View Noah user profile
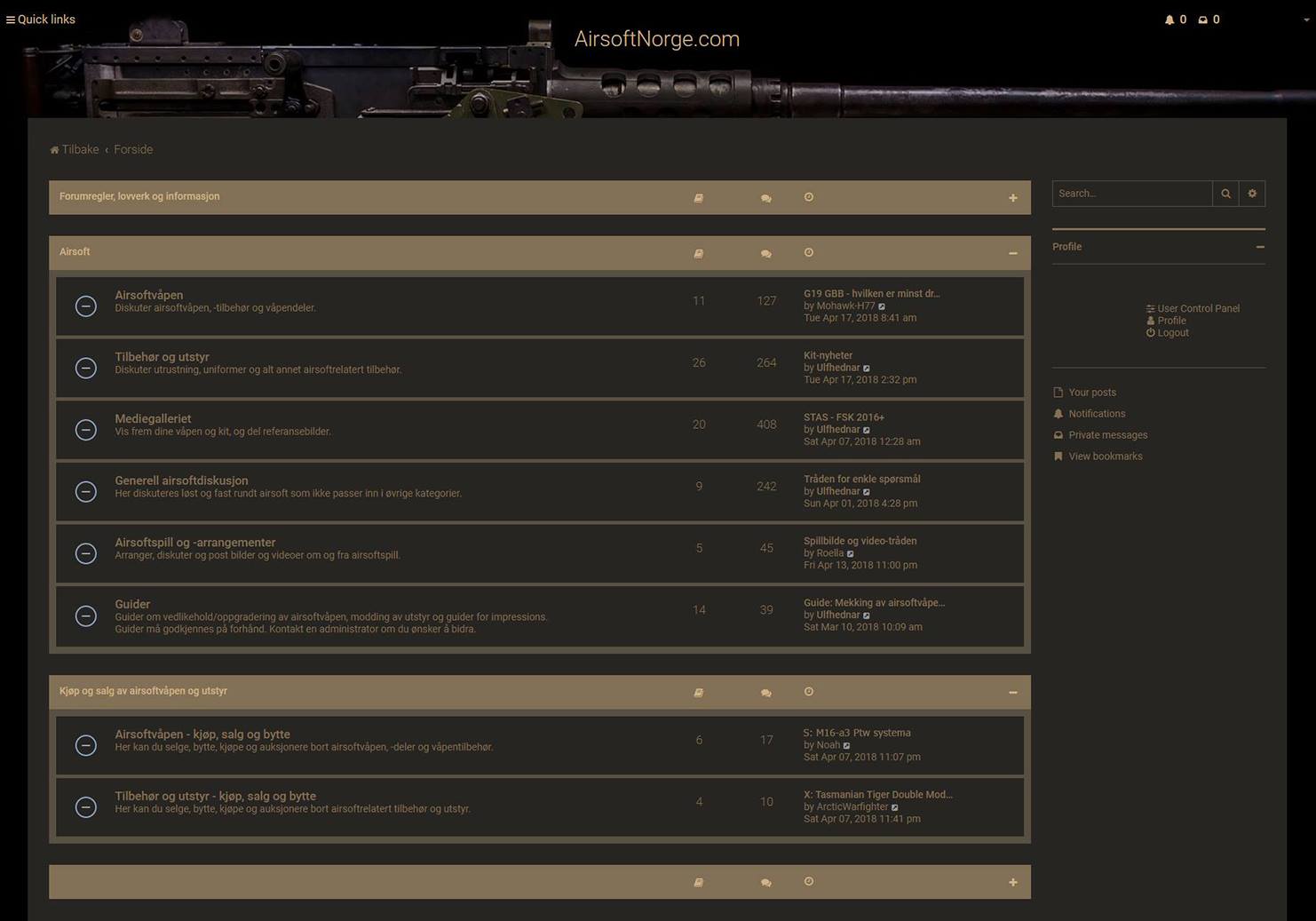This screenshot has width=1316, height=921. pos(828,745)
